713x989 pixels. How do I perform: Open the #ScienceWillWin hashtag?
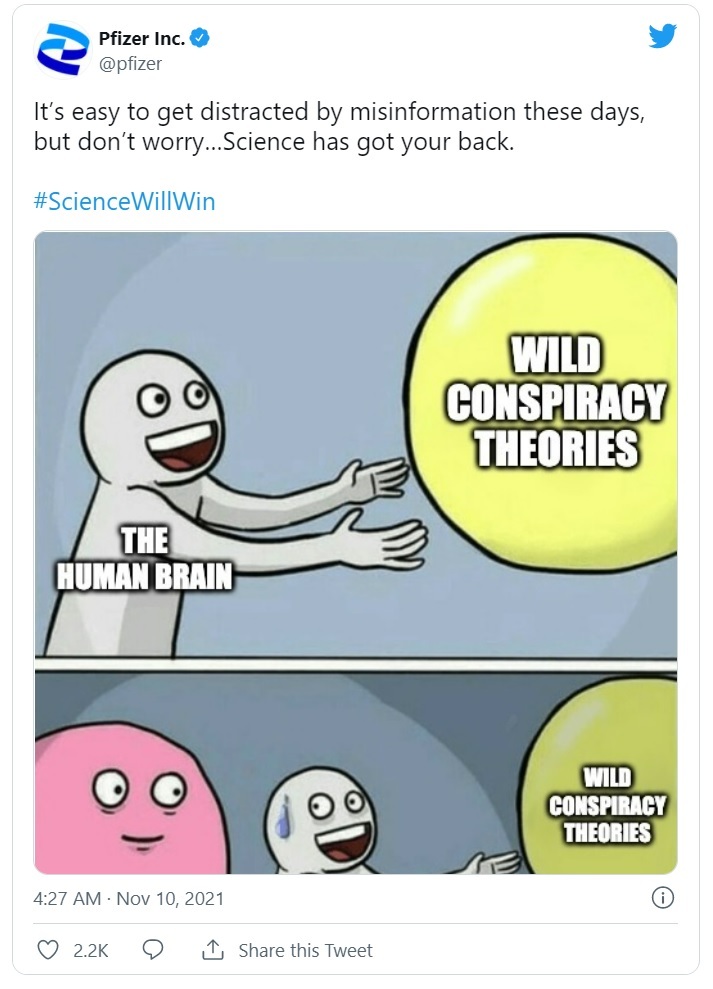click(125, 202)
